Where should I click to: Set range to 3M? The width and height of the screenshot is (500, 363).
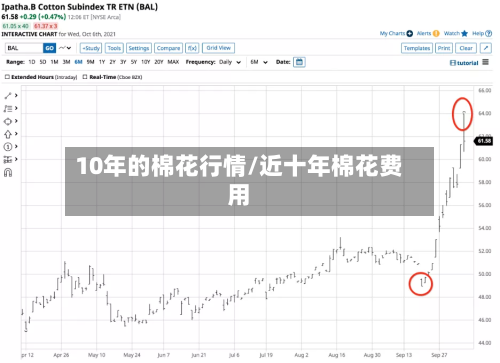[66, 62]
